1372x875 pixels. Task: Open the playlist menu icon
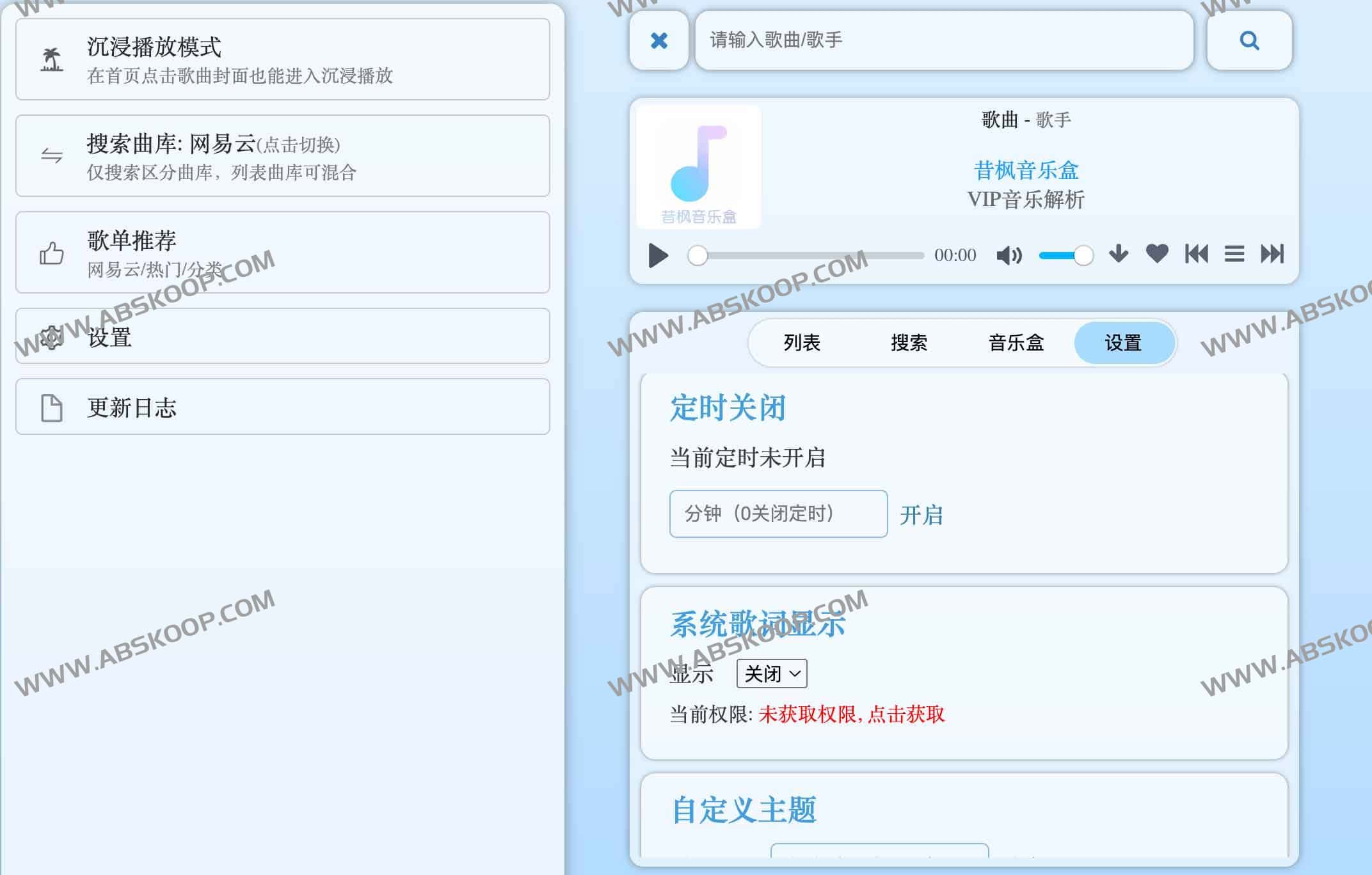click(1234, 254)
